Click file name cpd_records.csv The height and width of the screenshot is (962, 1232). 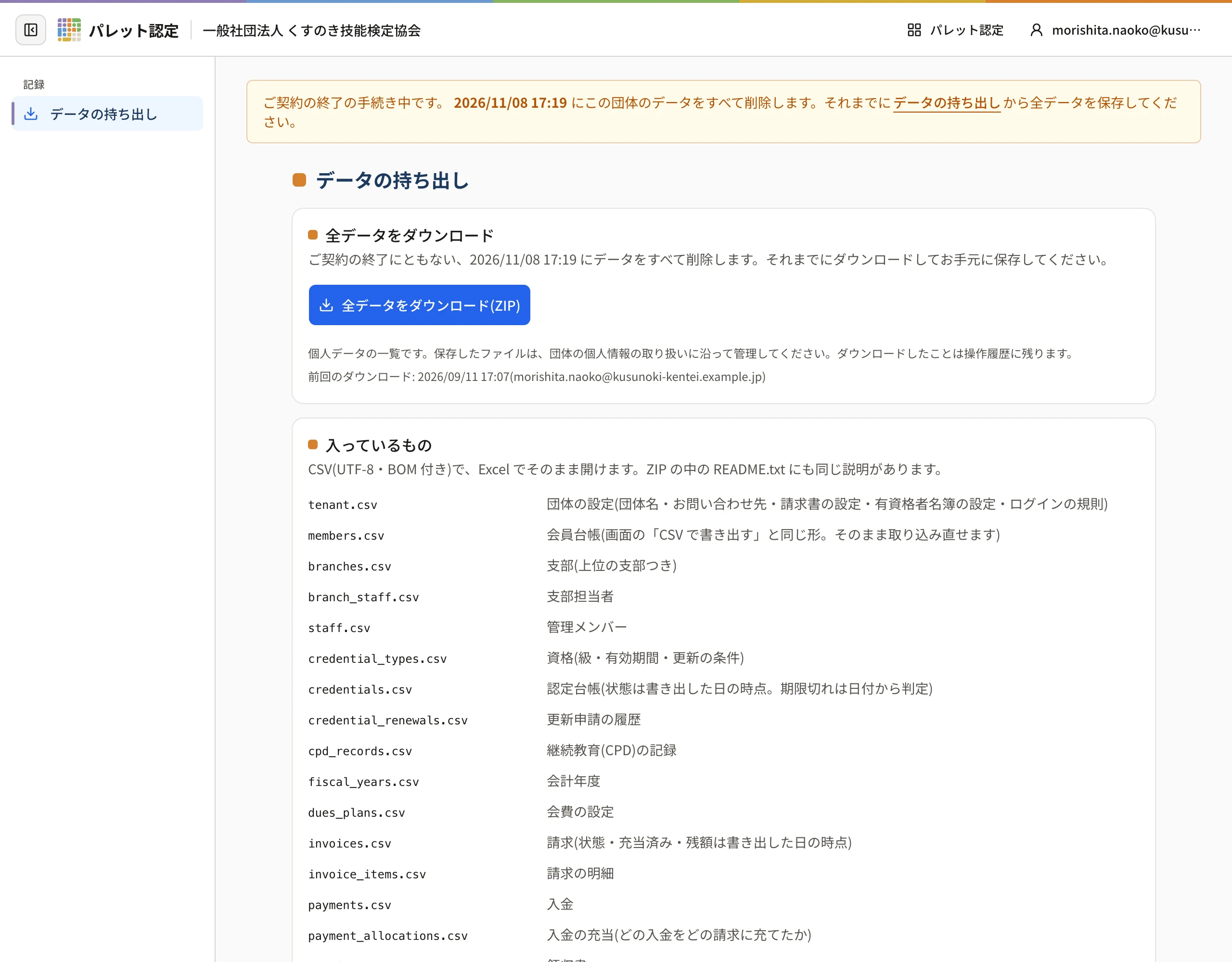(x=360, y=751)
